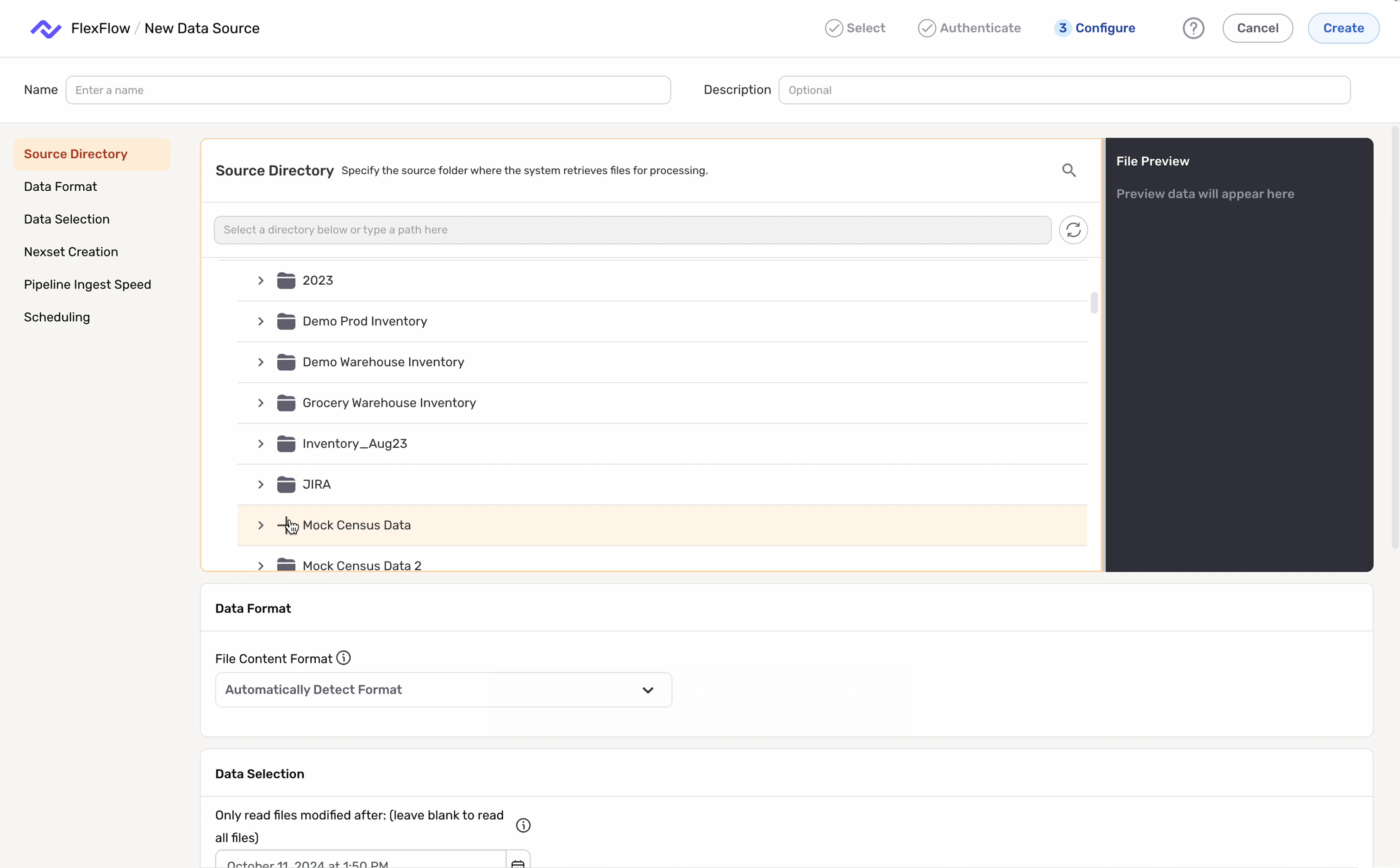Expand the 2023 folder
The height and width of the screenshot is (868, 1400).
(x=261, y=280)
